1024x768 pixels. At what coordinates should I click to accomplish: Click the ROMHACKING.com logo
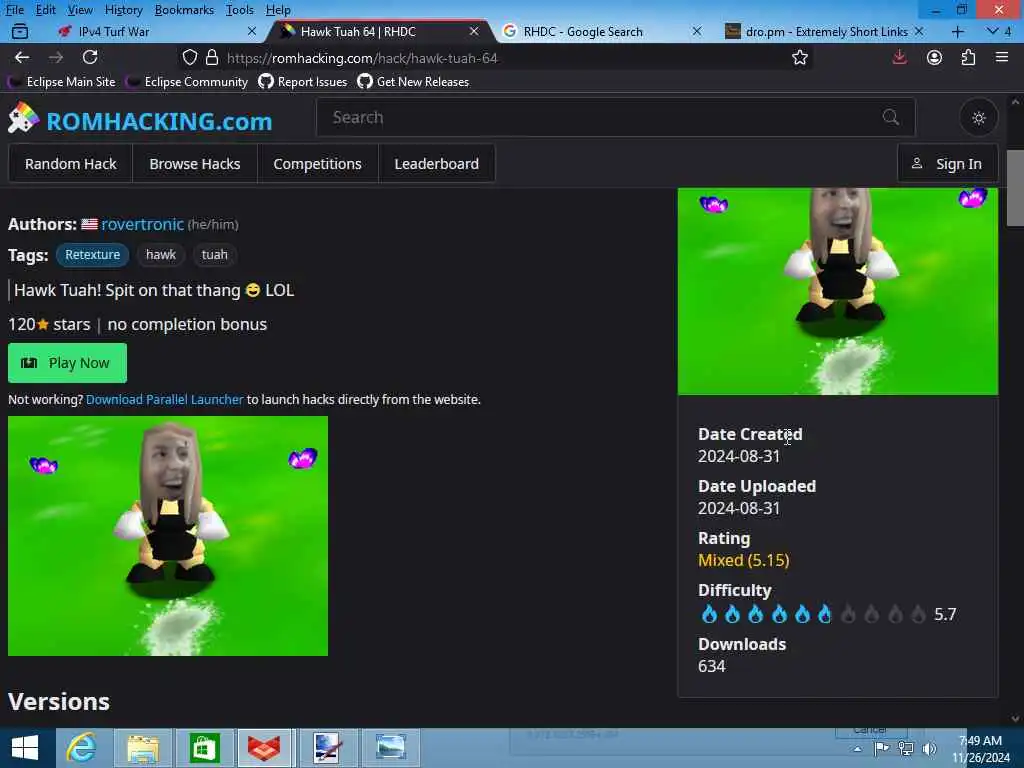[140, 120]
